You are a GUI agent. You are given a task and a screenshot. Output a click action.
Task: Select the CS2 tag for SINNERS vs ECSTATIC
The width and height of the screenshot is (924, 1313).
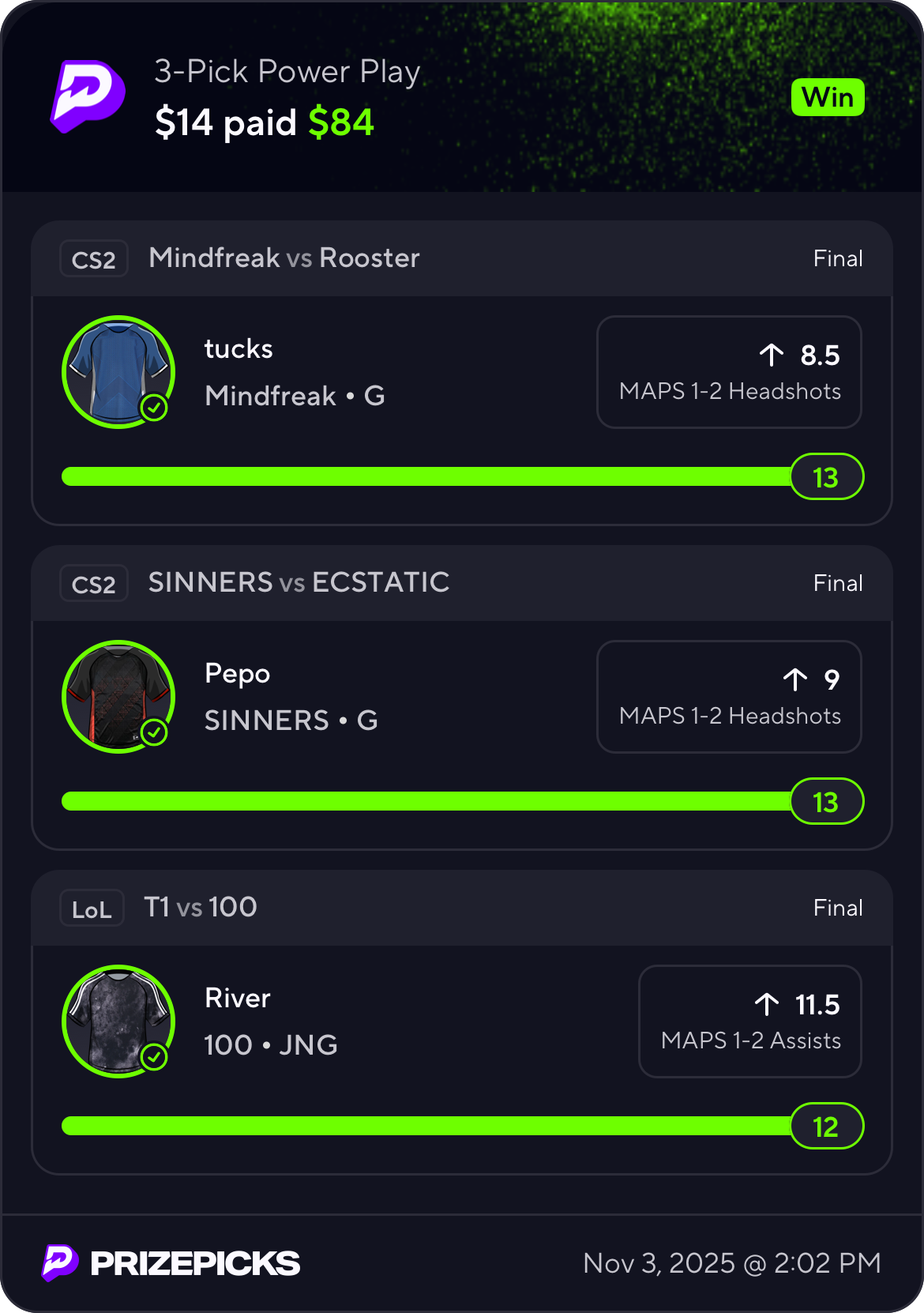pos(94,584)
